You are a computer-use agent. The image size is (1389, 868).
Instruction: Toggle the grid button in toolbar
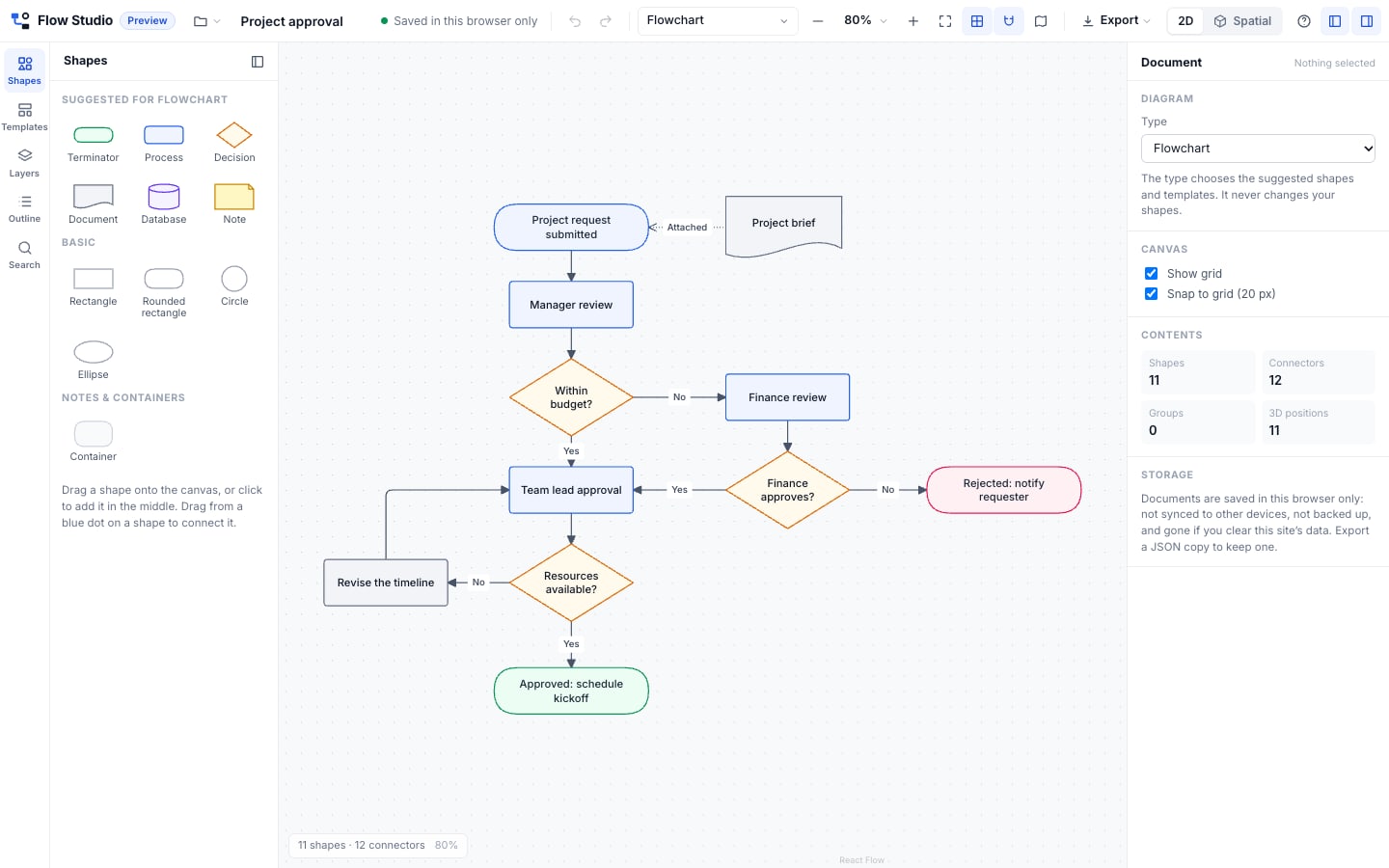coord(977,21)
